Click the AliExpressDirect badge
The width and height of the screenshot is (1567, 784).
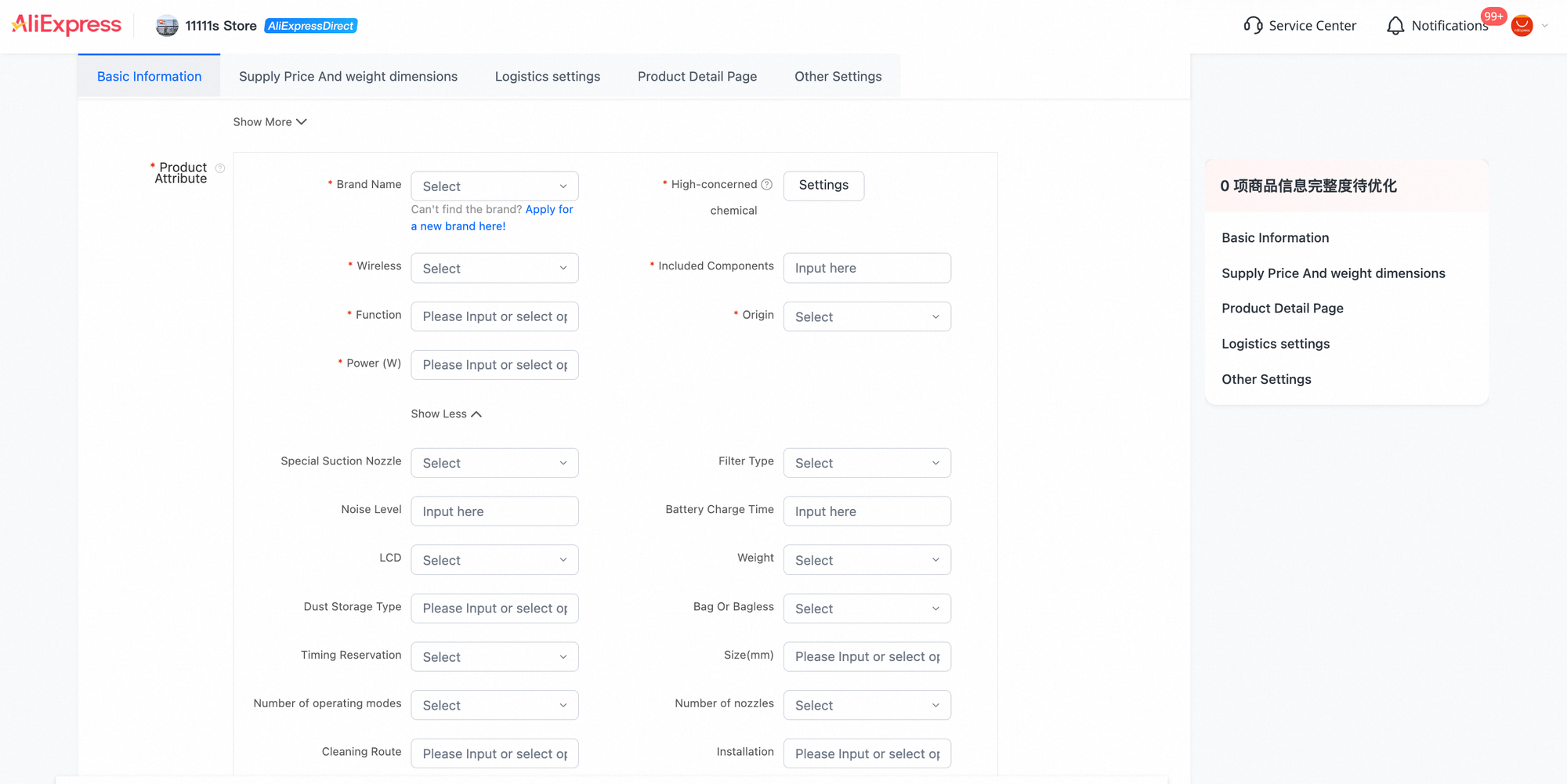tap(311, 26)
